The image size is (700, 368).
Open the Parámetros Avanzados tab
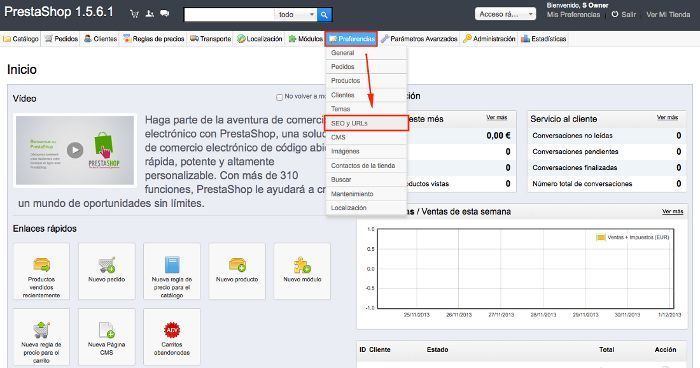pos(419,39)
